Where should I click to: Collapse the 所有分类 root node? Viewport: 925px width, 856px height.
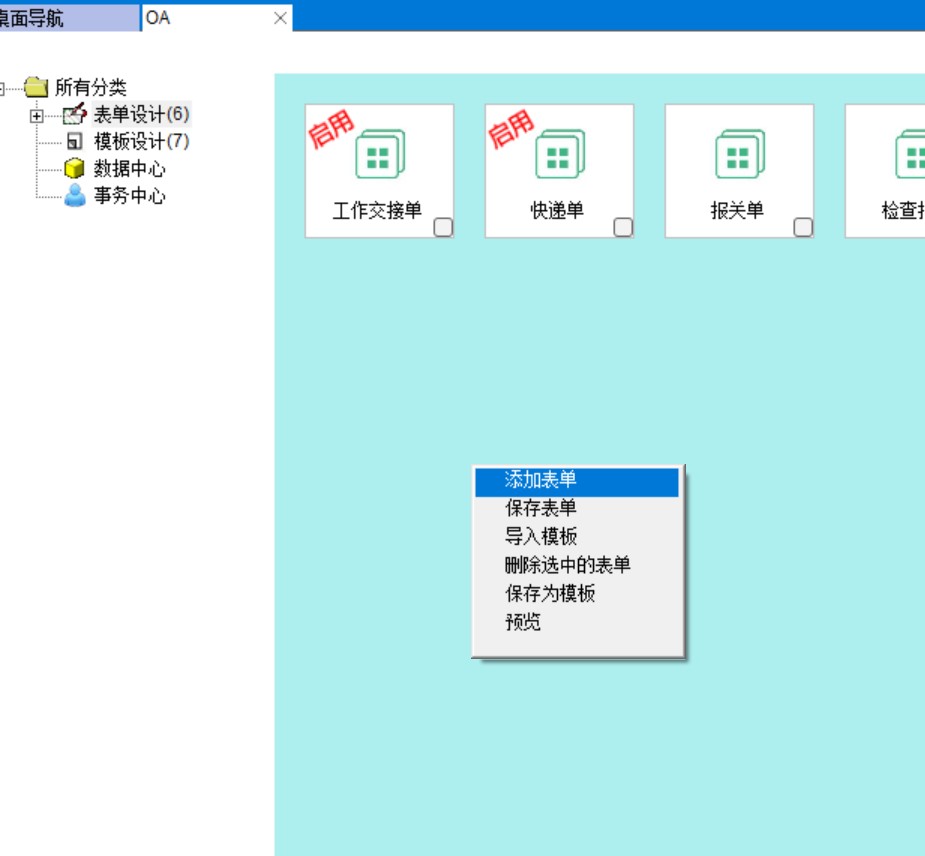(2, 88)
